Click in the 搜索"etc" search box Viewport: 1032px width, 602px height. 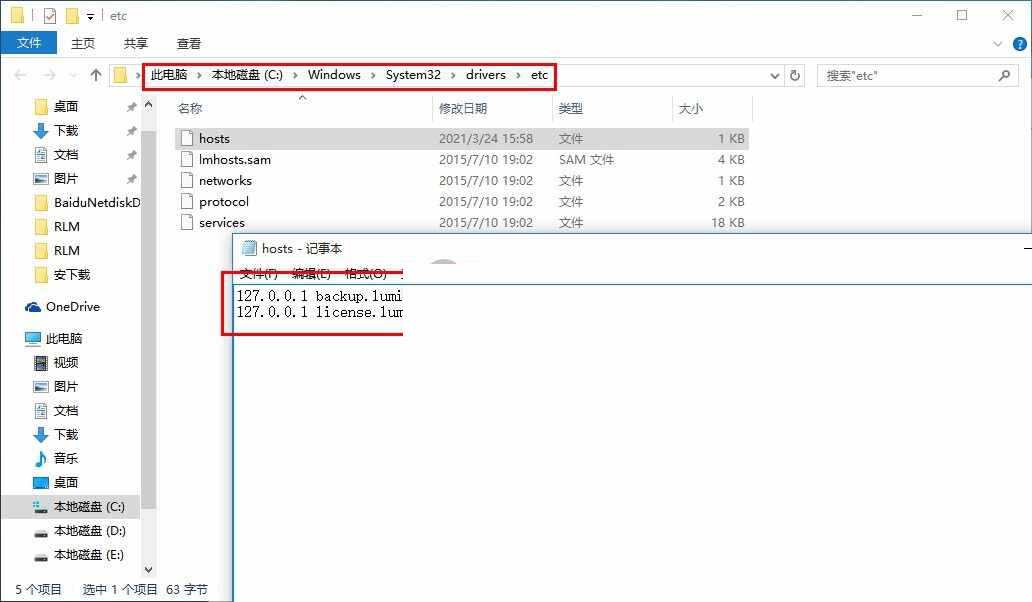click(905, 75)
